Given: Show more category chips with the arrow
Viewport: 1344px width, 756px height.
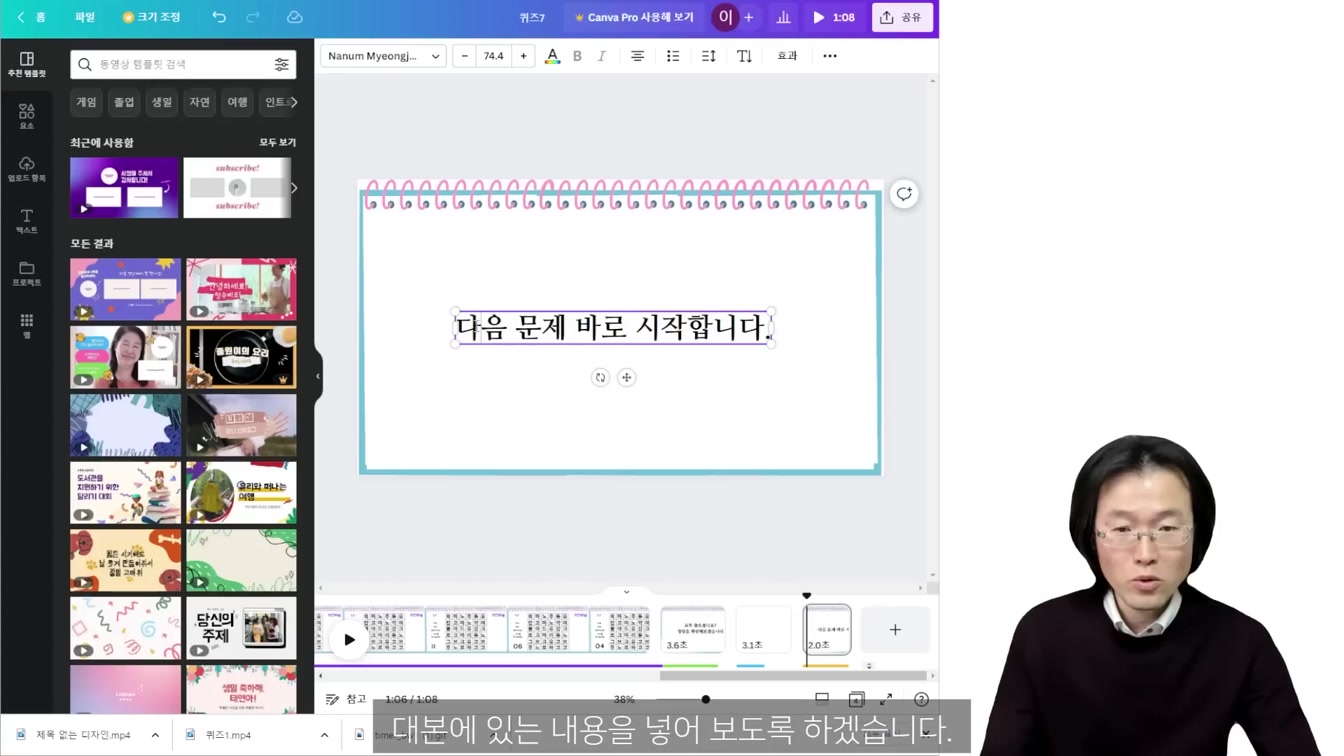Looking at the screenshot, I should click(x=294, y=102).
